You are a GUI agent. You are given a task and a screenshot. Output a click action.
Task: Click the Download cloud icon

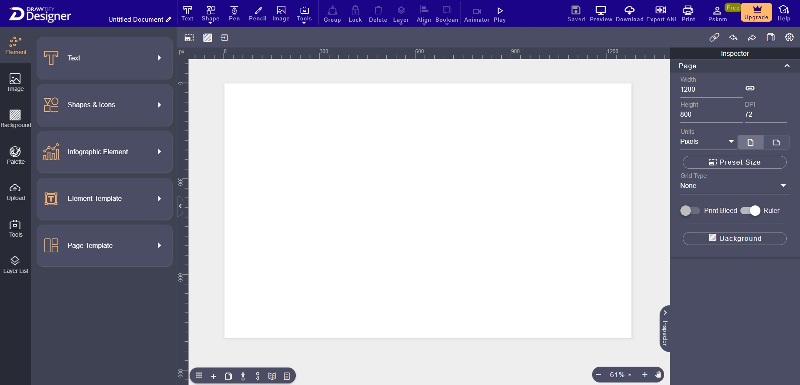pos(630,14)
